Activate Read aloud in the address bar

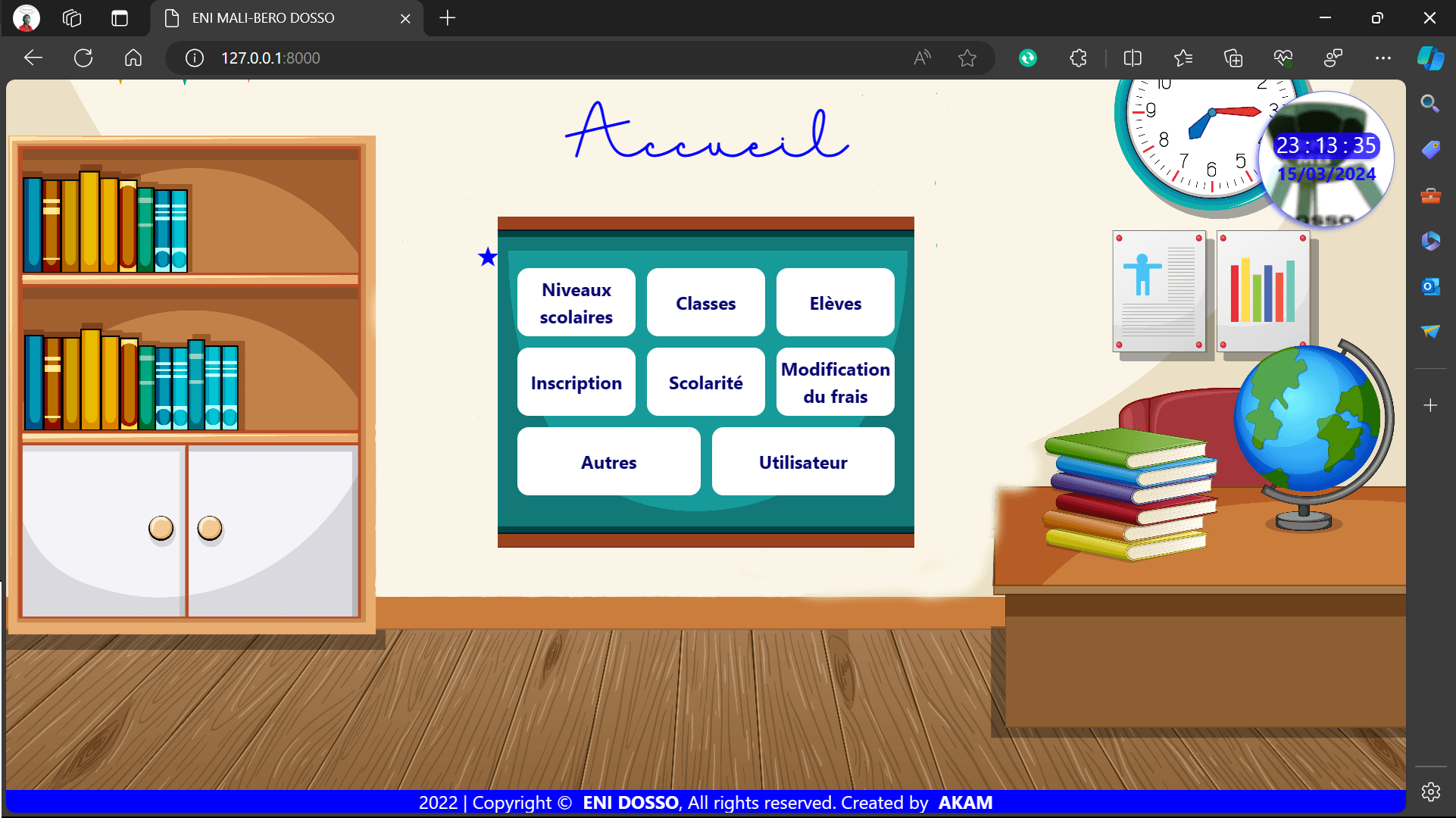(922, 58)
